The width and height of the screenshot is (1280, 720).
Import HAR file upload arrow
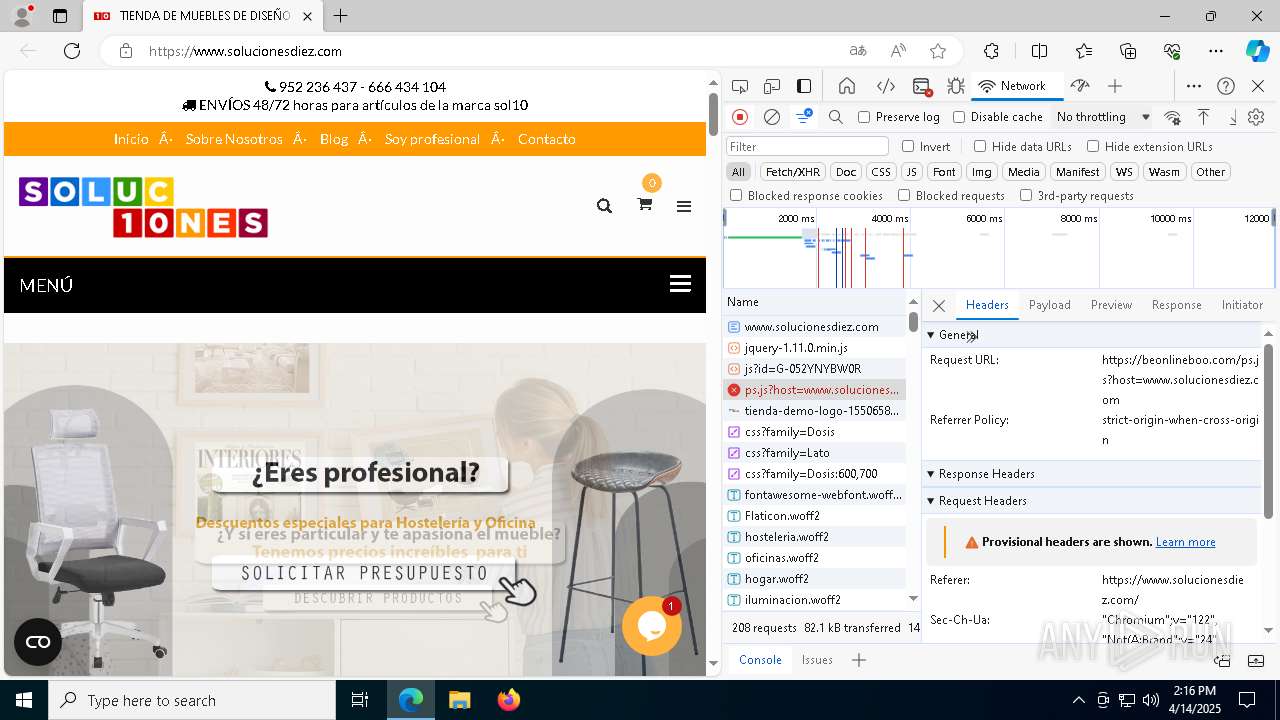1204,117
